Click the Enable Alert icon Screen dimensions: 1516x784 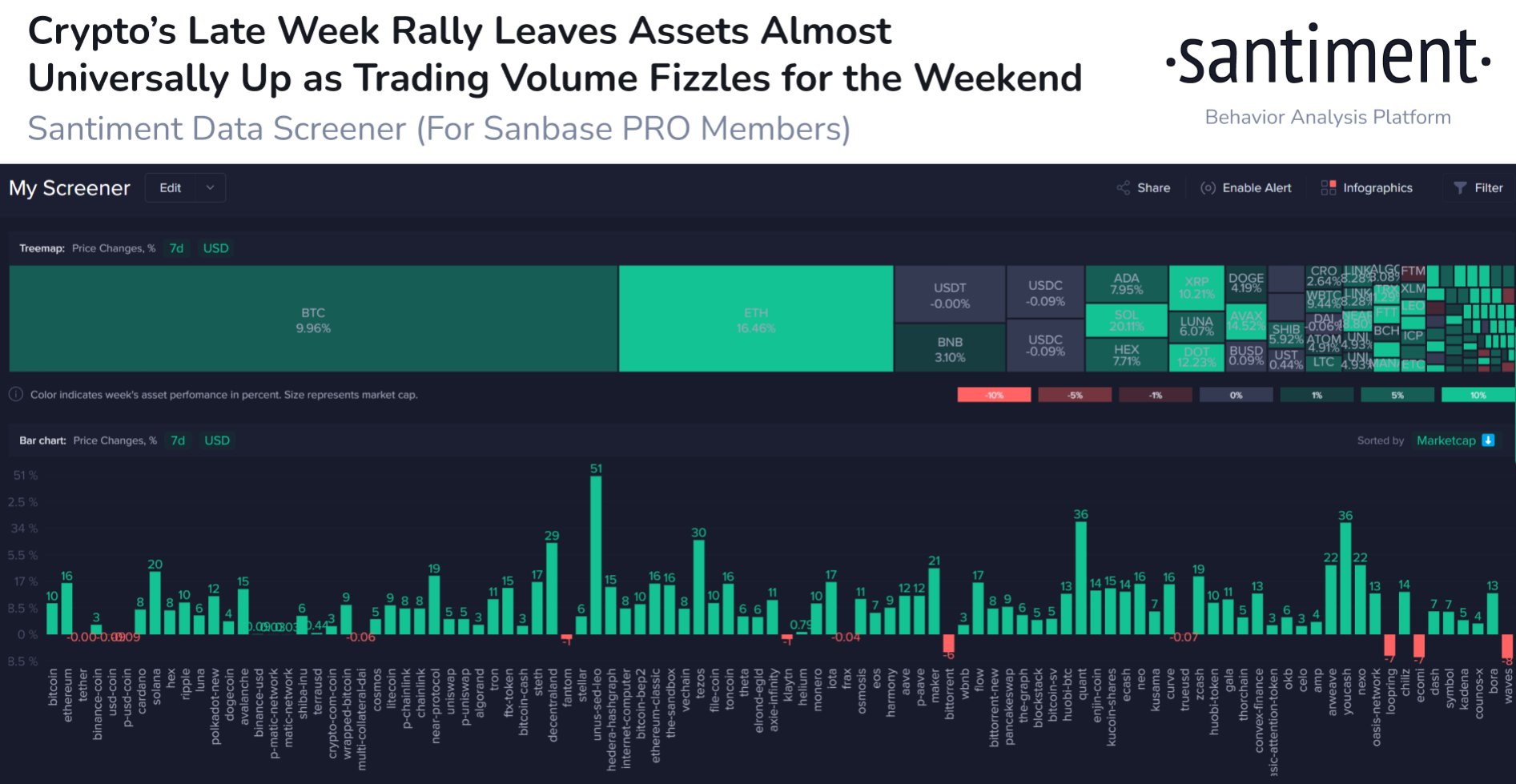(x=1208, y=187)
